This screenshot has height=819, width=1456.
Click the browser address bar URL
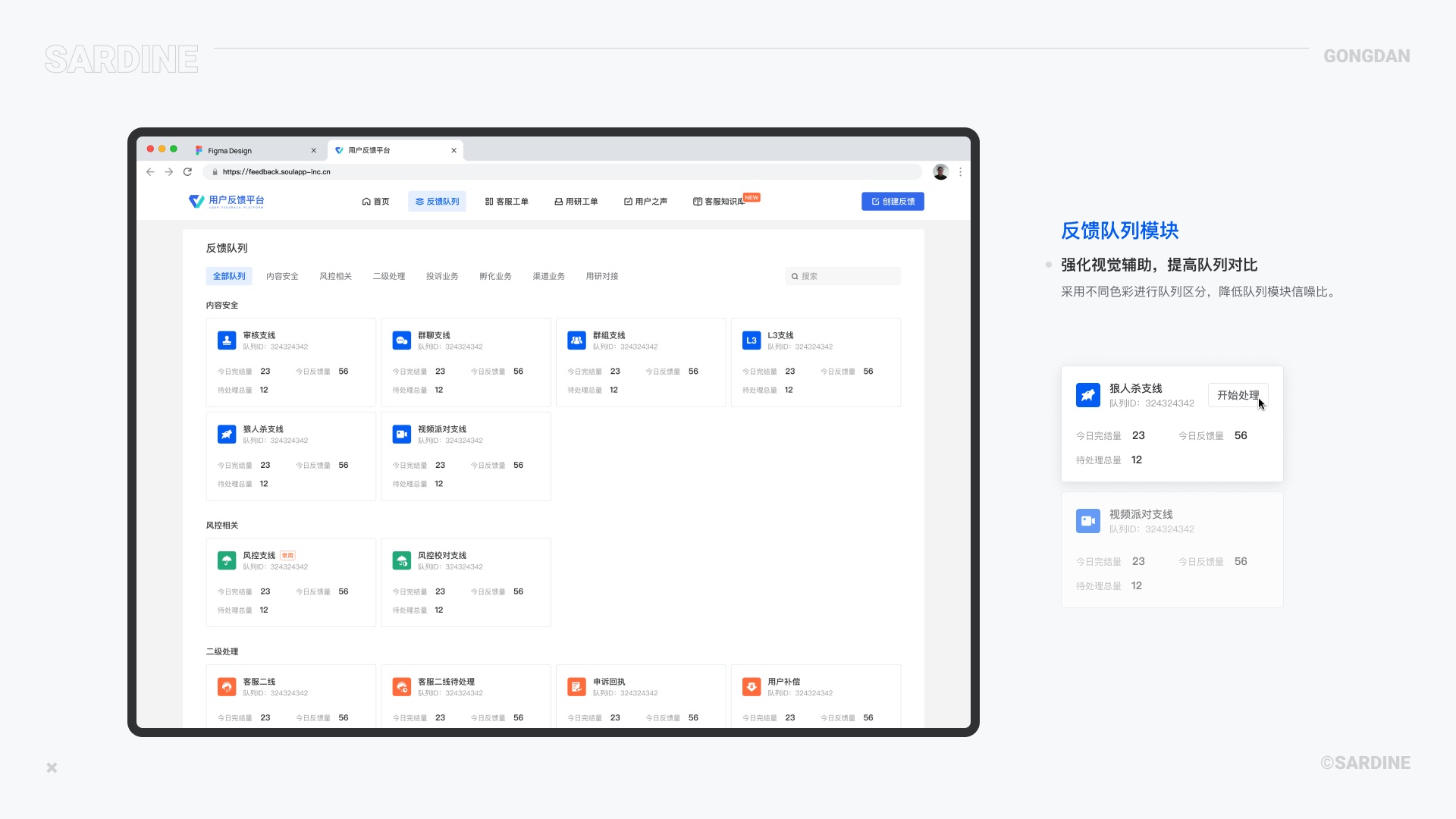coord(277,172)
